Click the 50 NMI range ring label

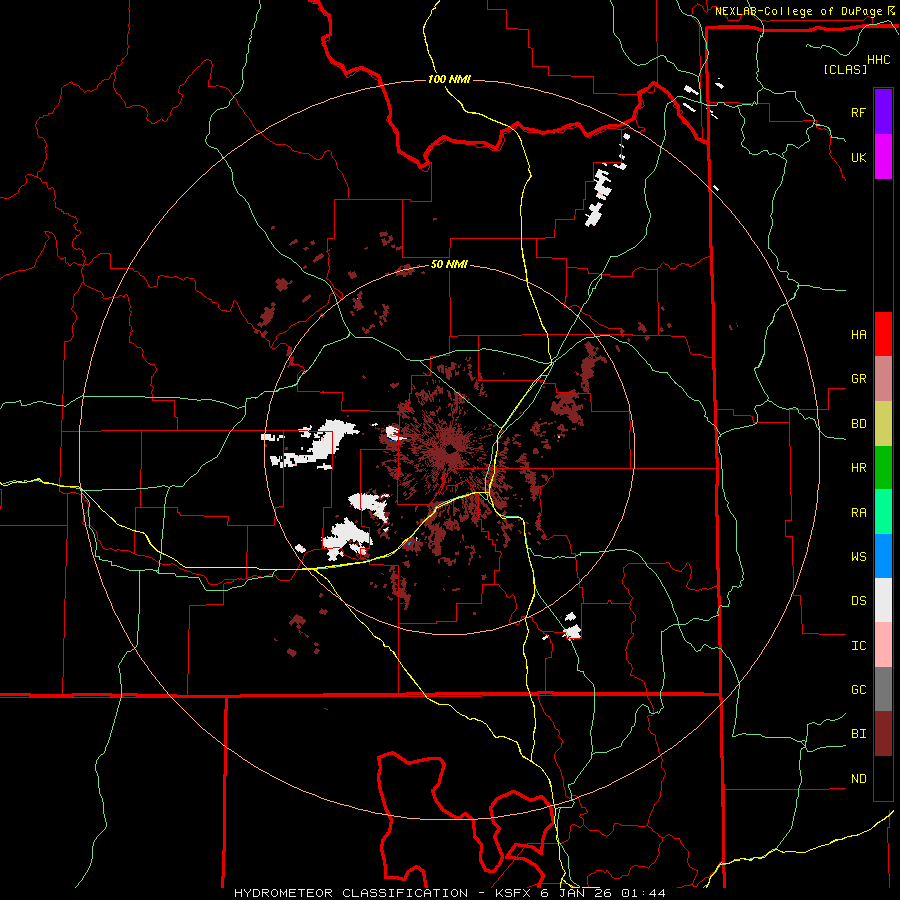(449, 264)
